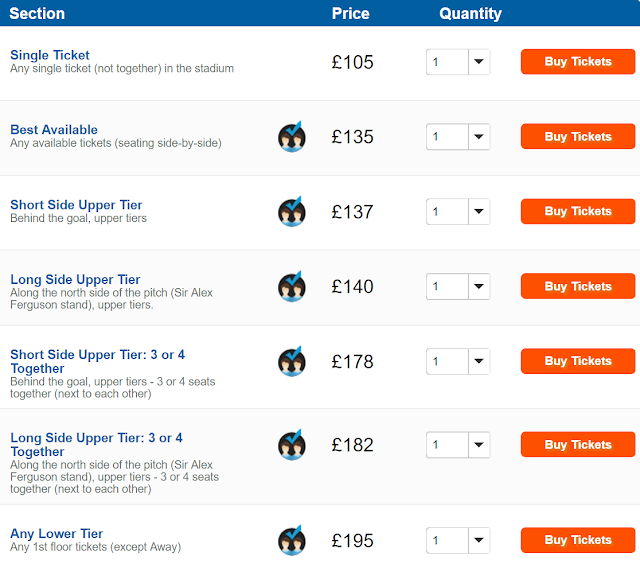Click seated-together icon for Best Available
The image size is (640, 568).
point(291,137)
